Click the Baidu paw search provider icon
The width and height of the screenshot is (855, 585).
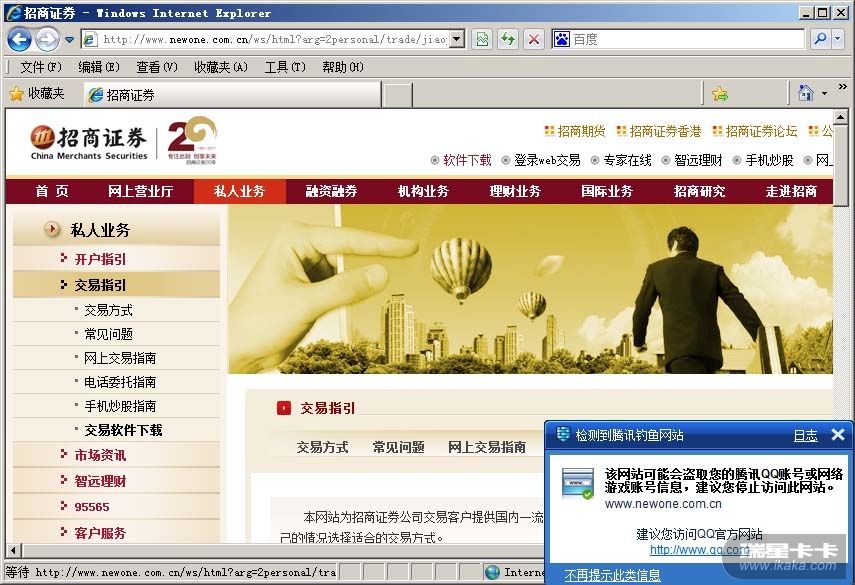pyautogui.click(x=562, y=39)
